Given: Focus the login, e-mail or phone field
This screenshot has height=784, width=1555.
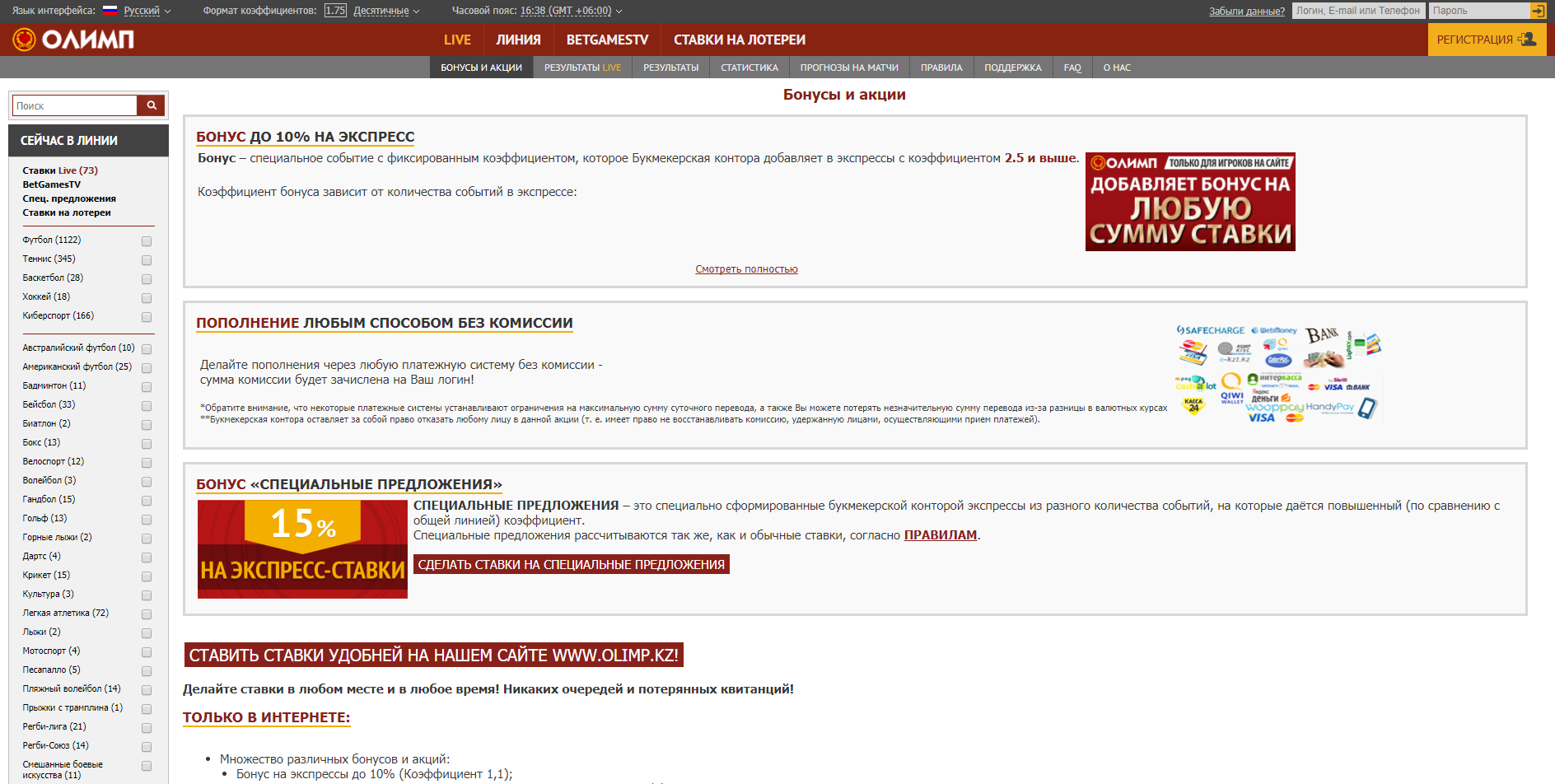Looking at the screenshot, I should [1358, 11].
